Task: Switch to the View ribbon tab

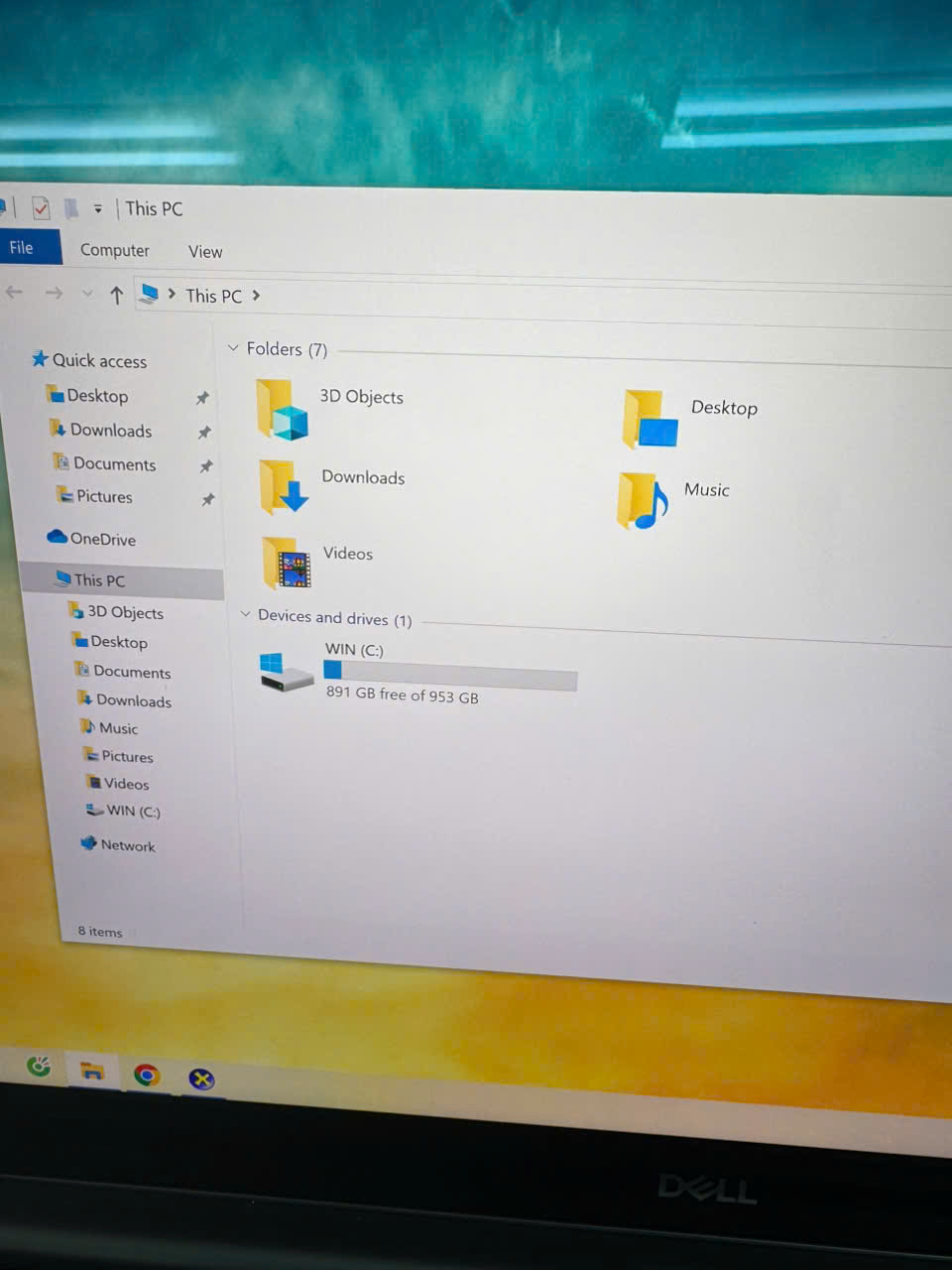Action: tap(205, 252)
